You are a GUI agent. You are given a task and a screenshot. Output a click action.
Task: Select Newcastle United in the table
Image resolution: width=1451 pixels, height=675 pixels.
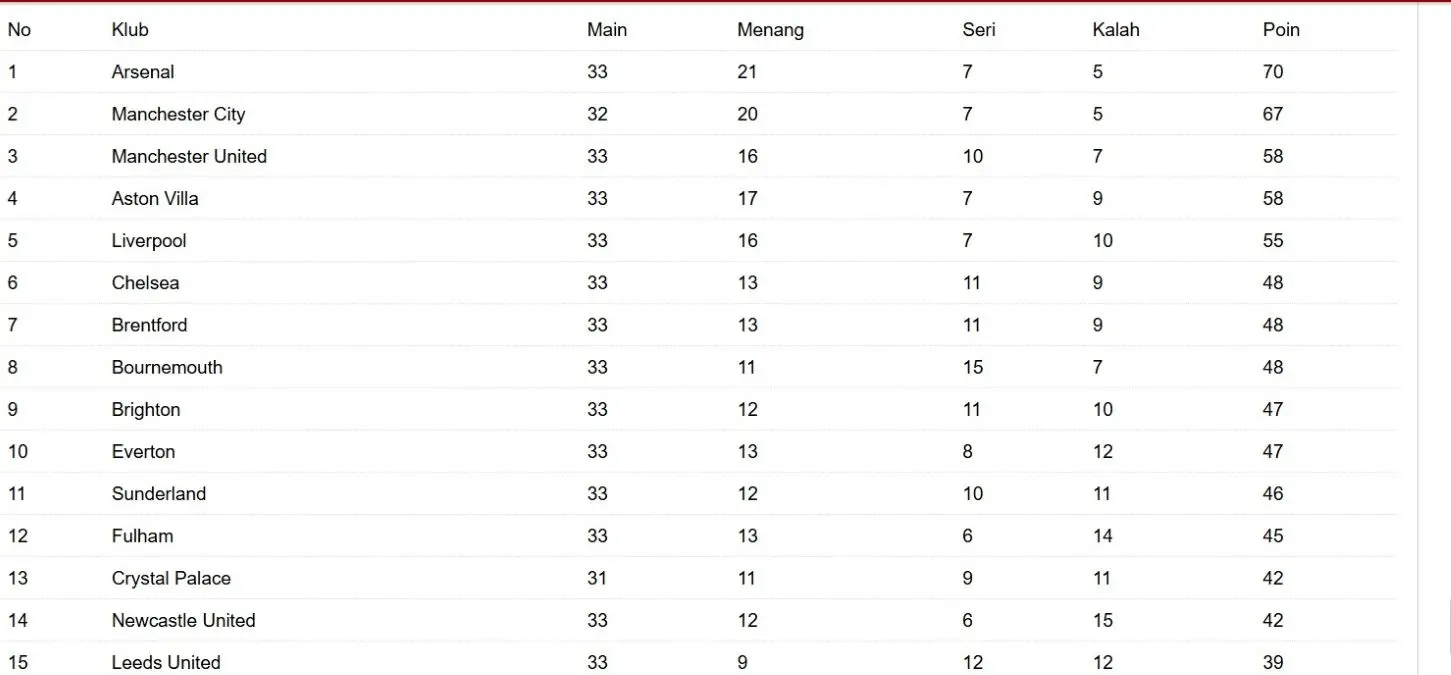tap(183, 620)
